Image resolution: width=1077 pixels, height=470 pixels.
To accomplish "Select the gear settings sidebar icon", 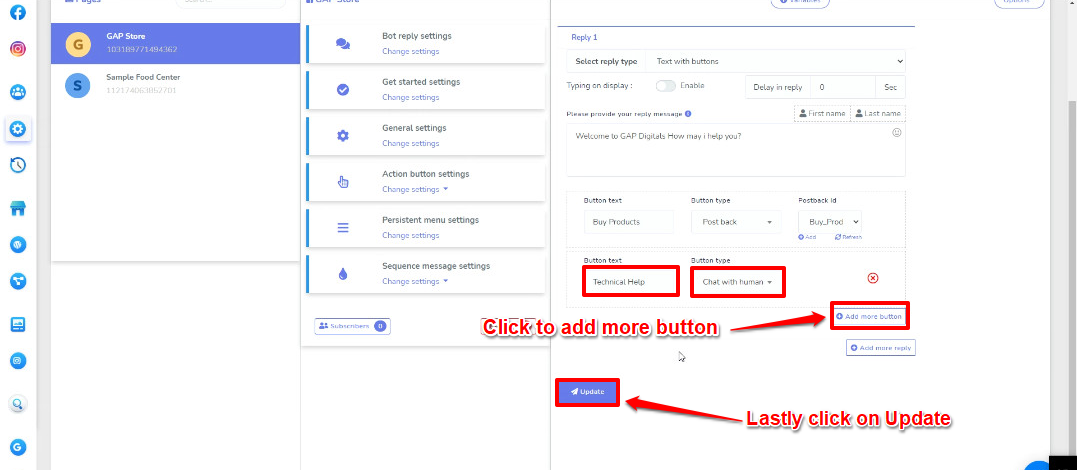I will (18, 128).
